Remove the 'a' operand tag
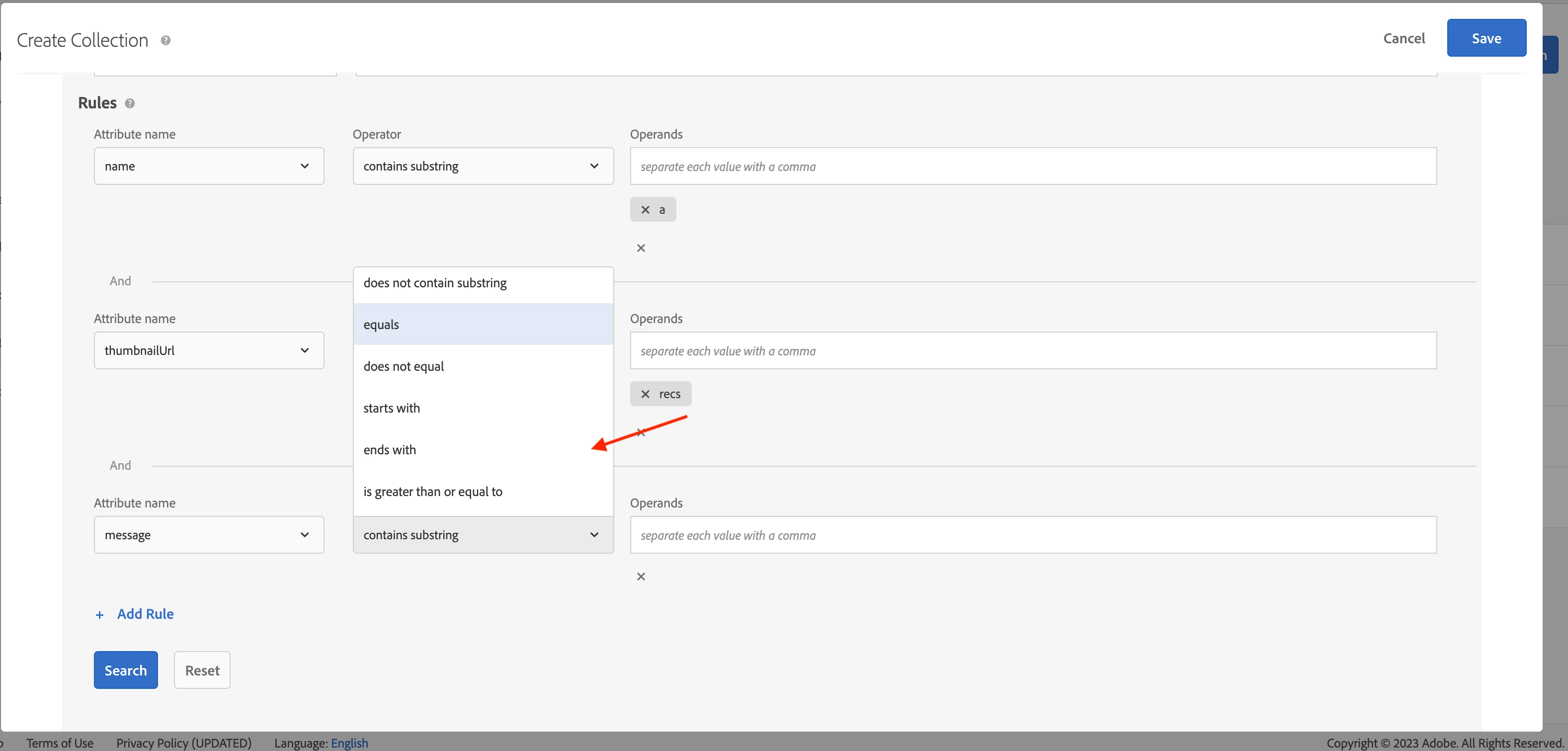 click(x=645, y=209)
